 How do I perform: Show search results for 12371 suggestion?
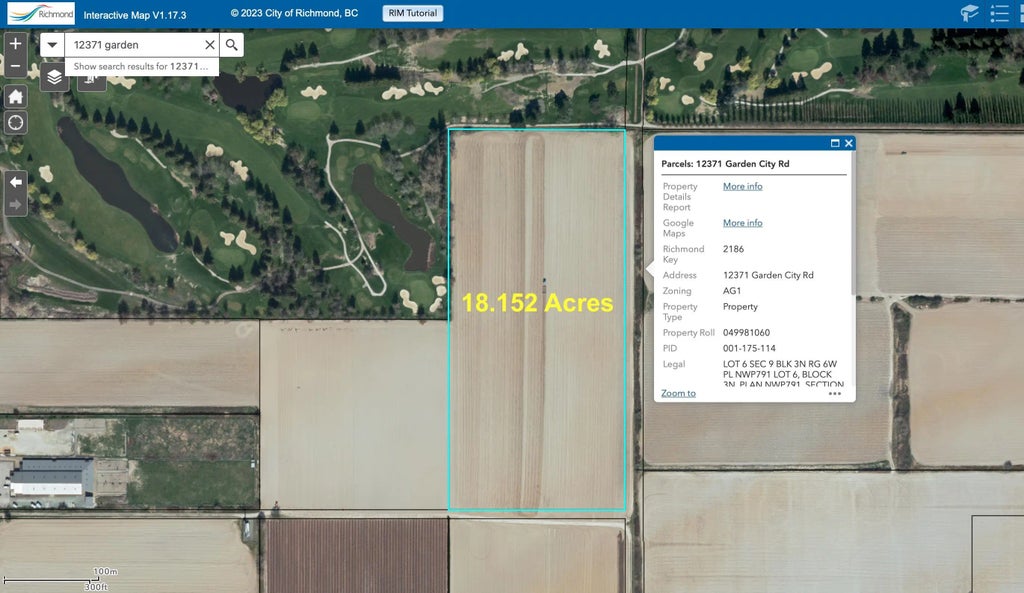(x=141, y=66)
